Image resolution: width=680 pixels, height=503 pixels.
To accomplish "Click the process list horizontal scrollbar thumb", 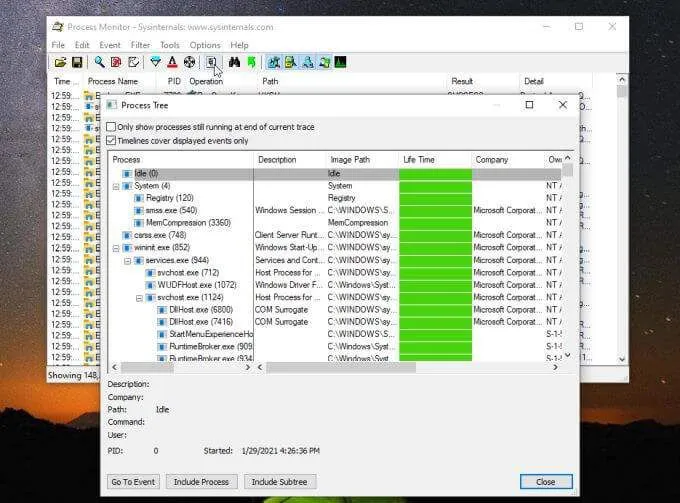I will (x=147, y=368).
